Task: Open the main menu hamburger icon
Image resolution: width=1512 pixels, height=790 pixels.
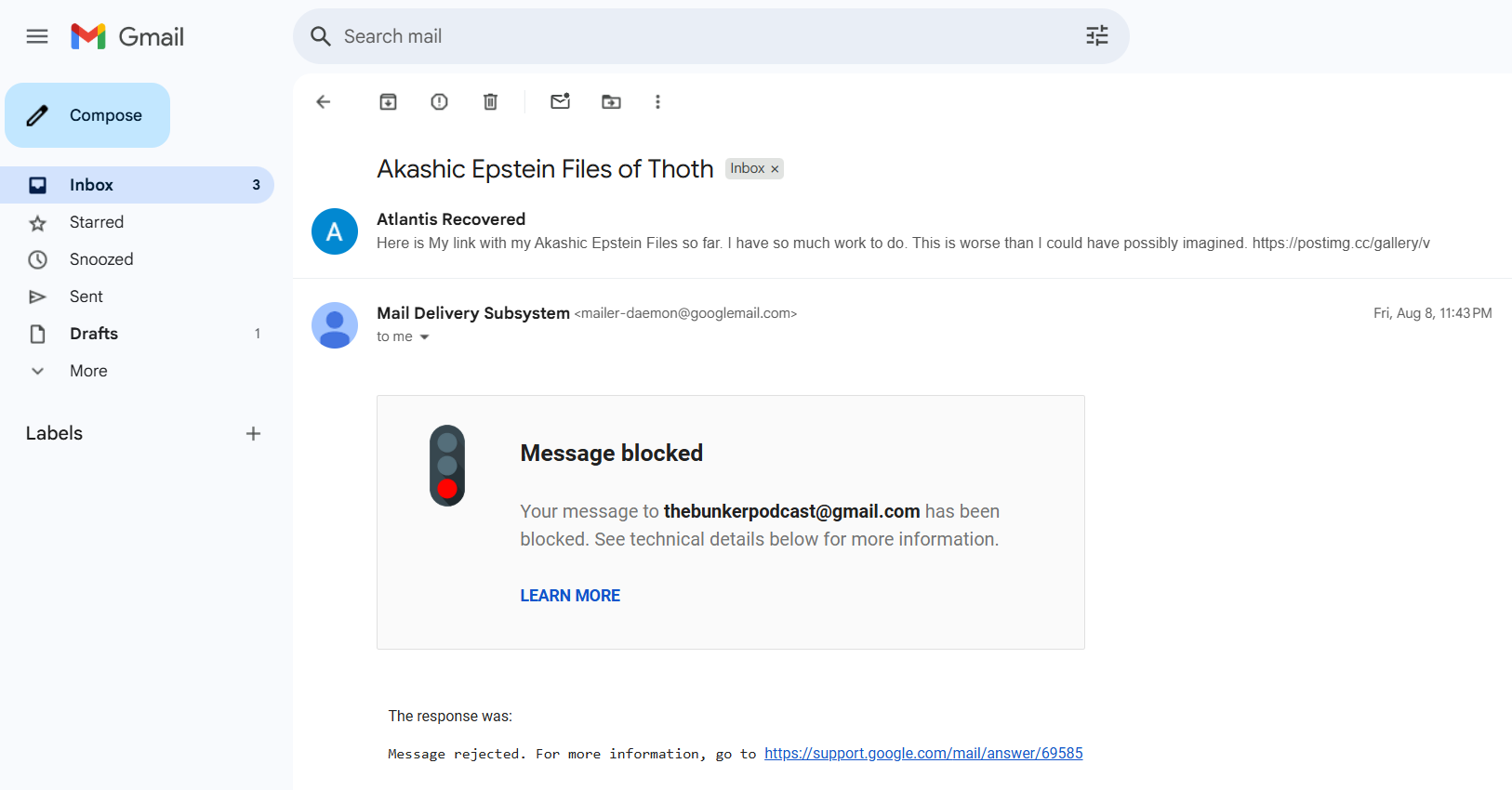Action: 37,36
